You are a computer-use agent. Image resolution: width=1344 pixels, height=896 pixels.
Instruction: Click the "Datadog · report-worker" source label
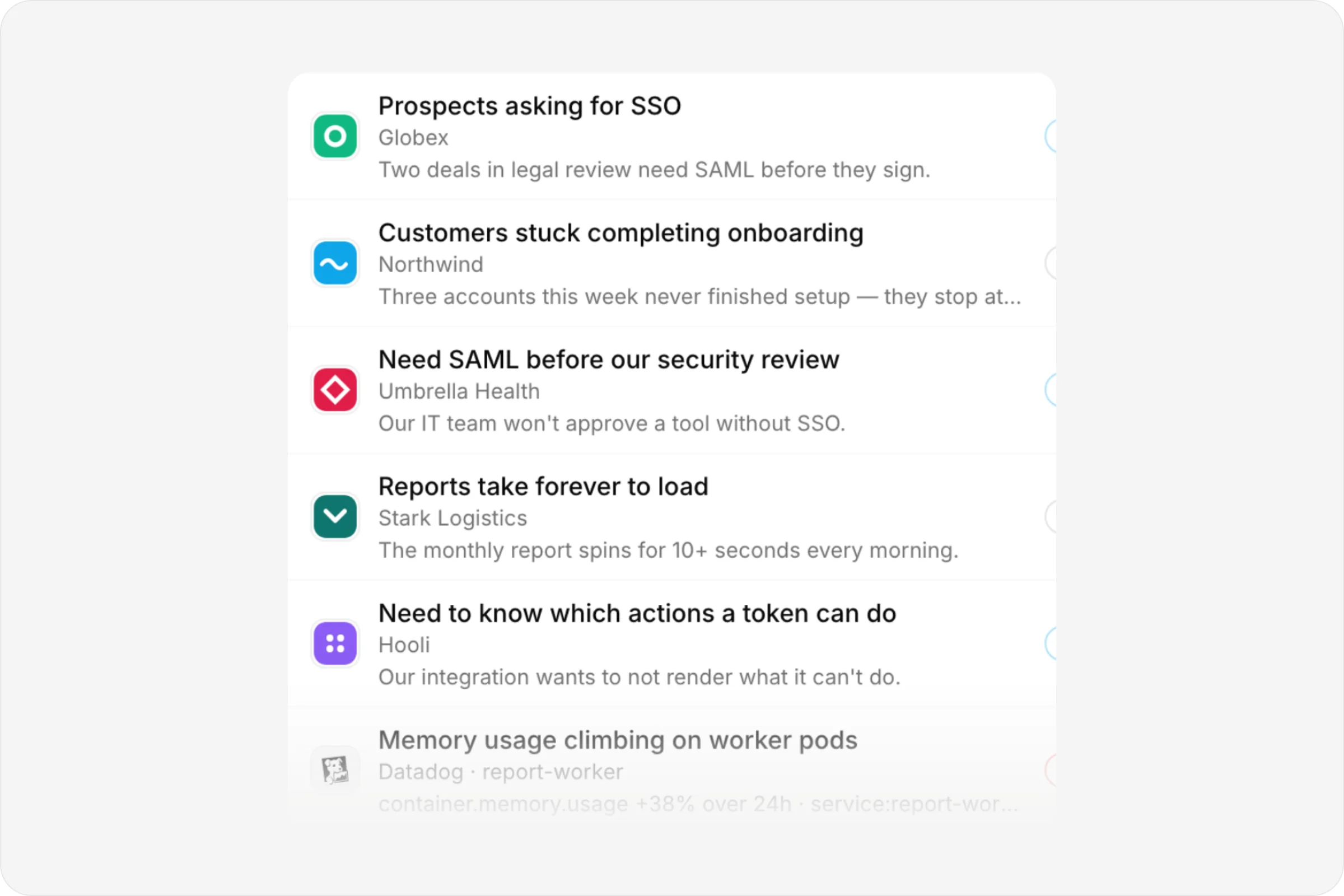pyautogui.click(x=501, y=772)
